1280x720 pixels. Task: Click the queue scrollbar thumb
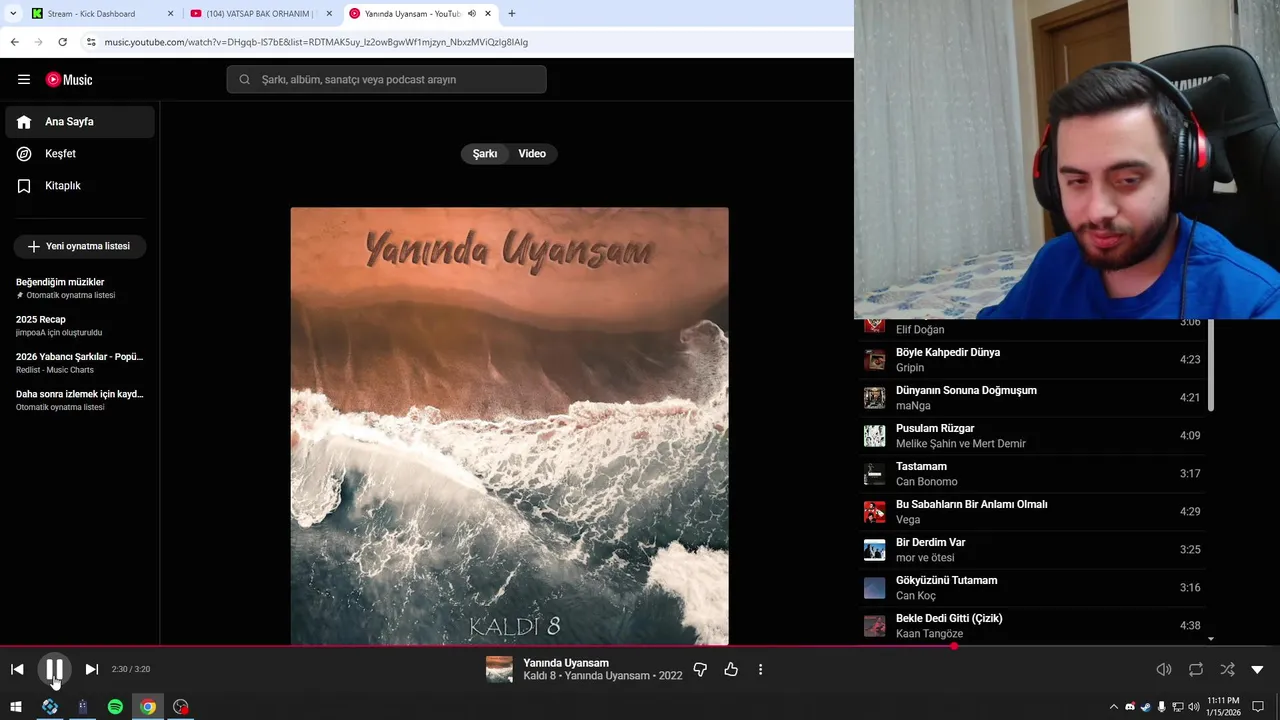click(x=1211, y=365)
